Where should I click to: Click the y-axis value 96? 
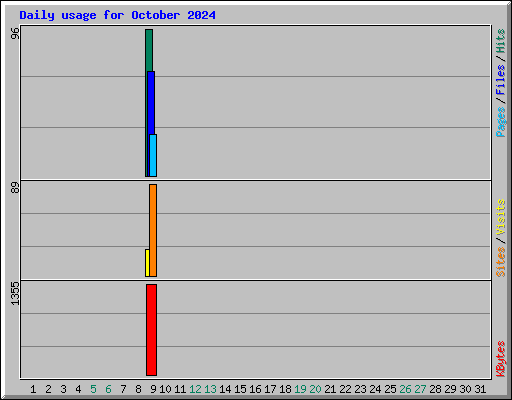tap(15, 33)
